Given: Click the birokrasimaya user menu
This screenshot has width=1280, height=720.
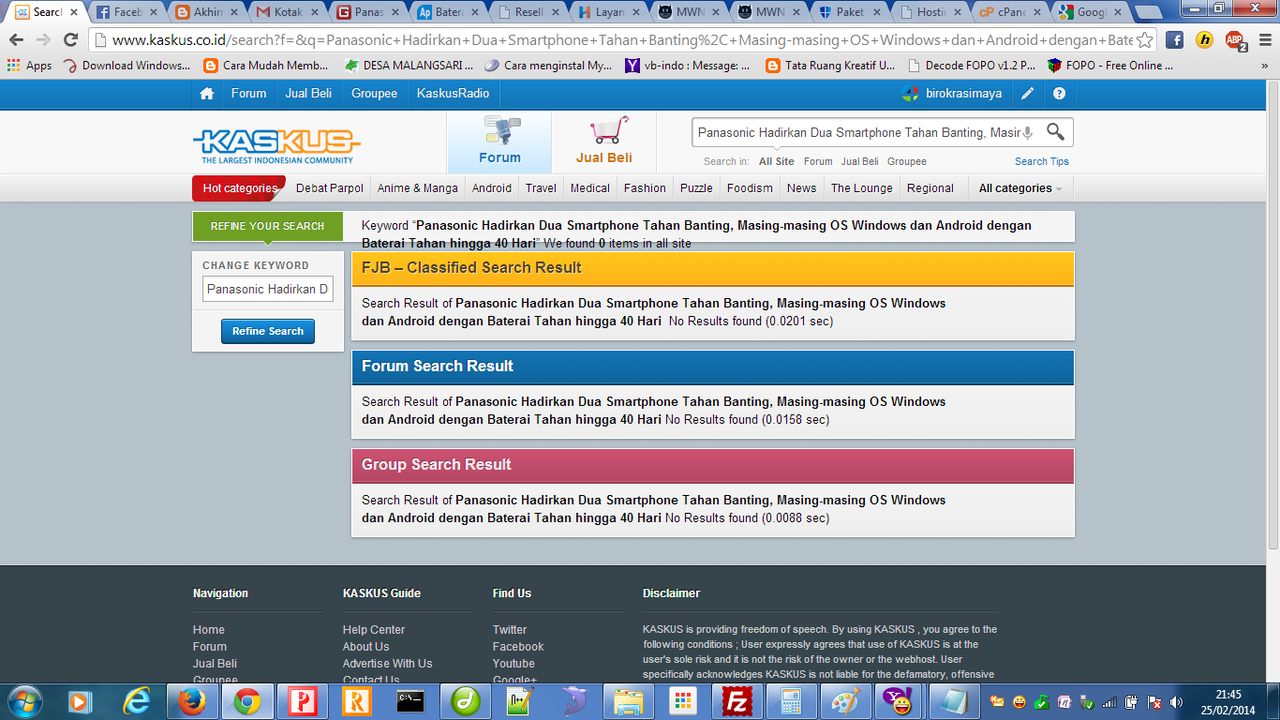Looking at the screenshot, I should [952, 93].
